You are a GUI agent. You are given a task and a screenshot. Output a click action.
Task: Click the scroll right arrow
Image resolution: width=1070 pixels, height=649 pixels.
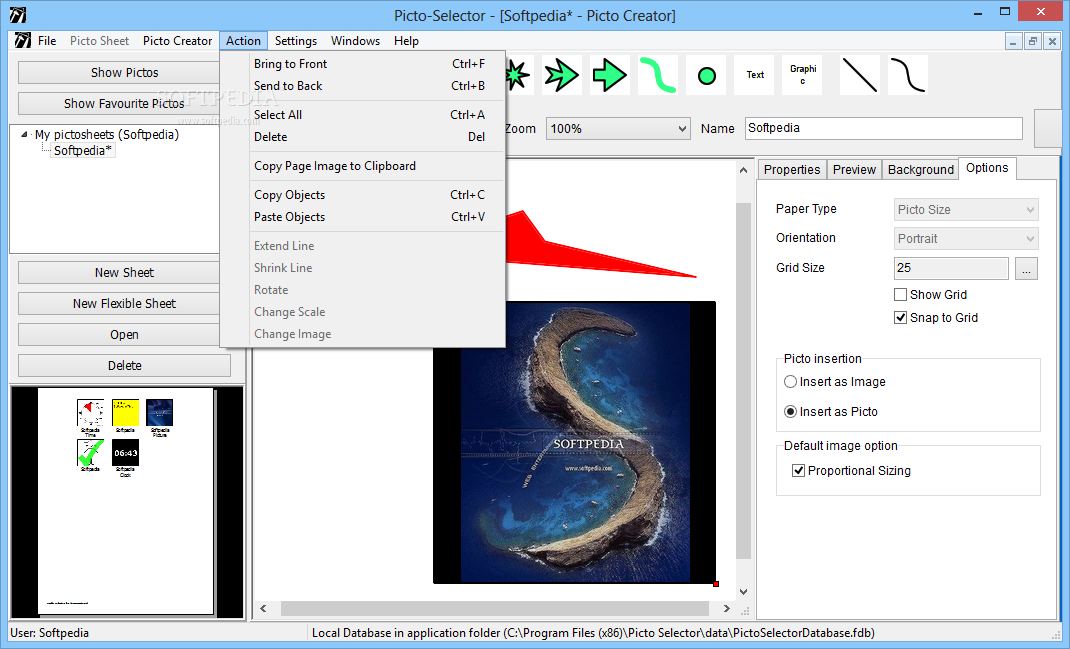tap(727, 608)
